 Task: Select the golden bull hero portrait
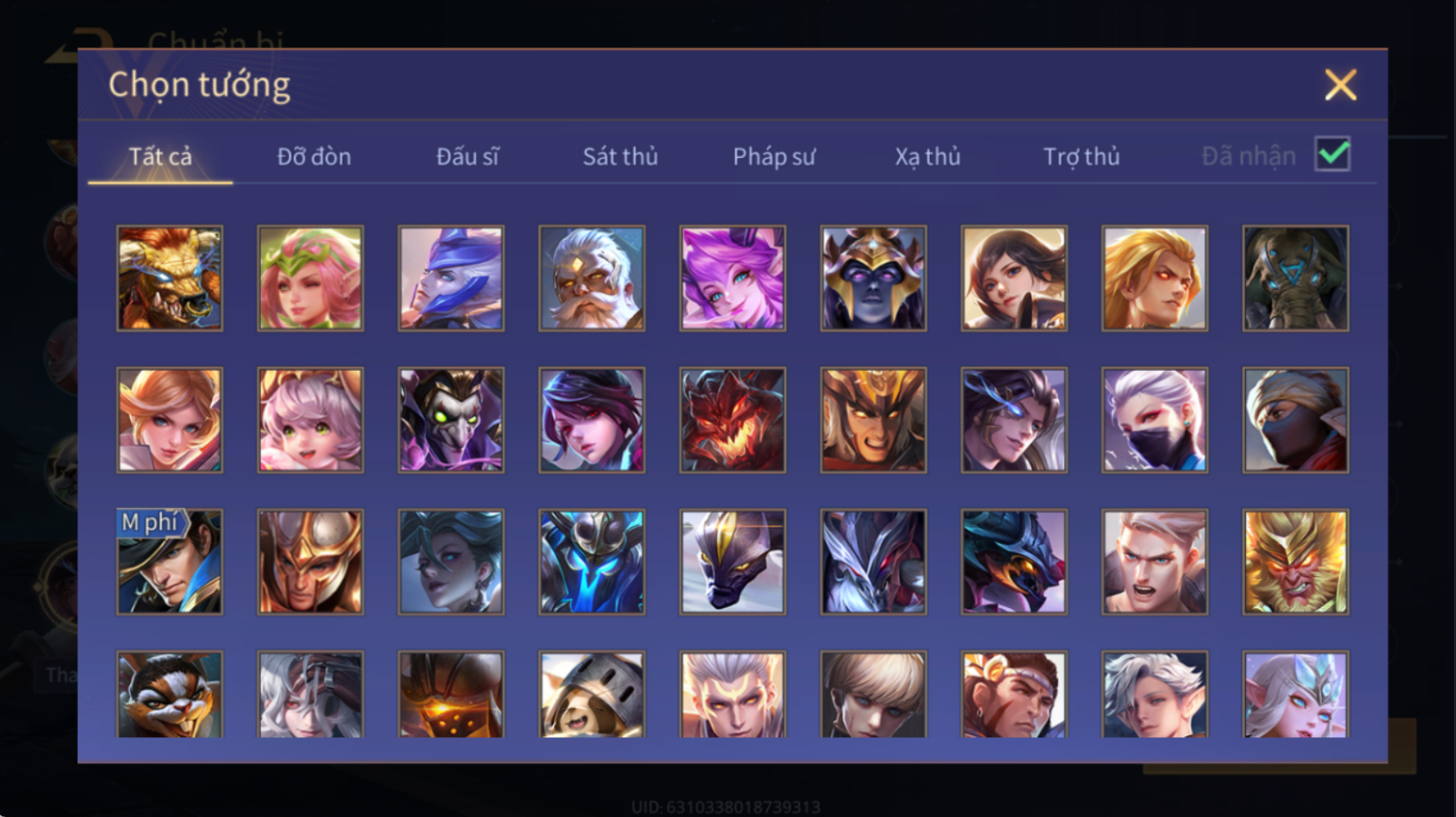170,278
